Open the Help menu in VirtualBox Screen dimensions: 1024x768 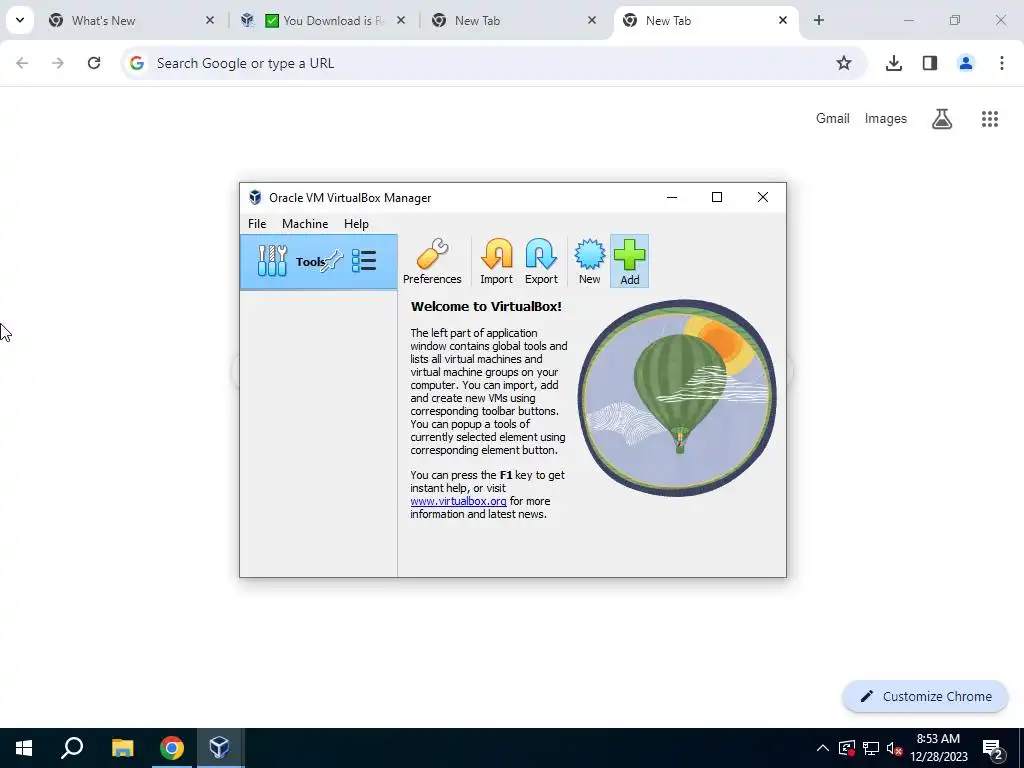[356, 223]
